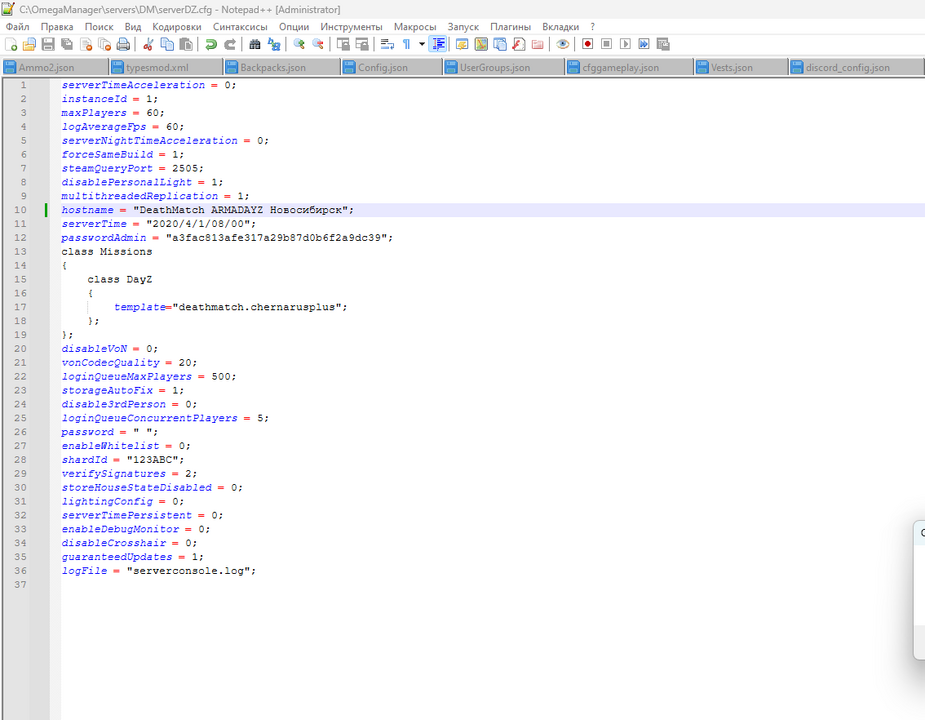The image size is (925, 720).
Task: Paste clipboard with the Paste icon
Action: pos(186,44)
